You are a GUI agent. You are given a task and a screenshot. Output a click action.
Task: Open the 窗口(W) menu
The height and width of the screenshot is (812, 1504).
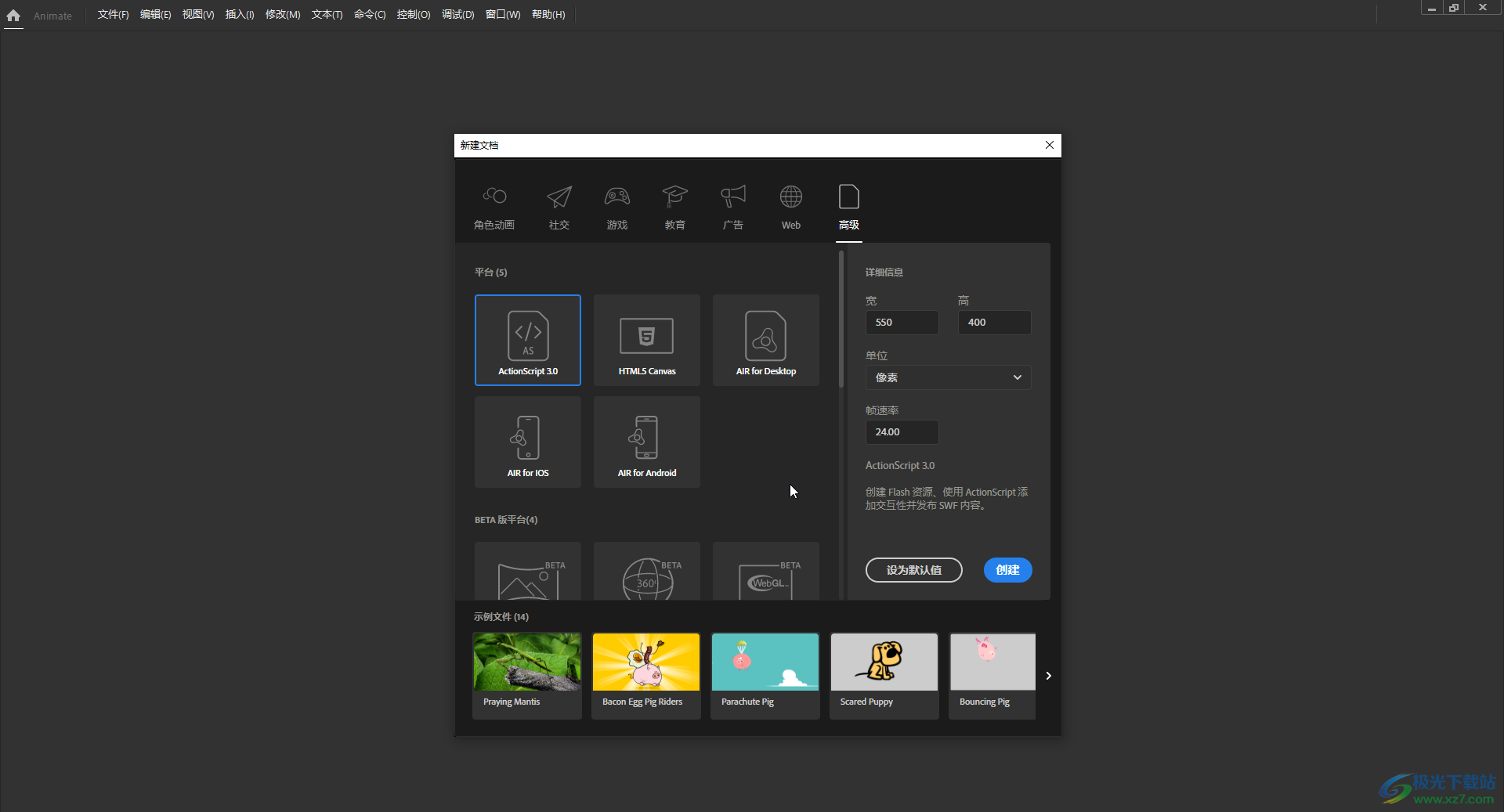click(503, 15)
